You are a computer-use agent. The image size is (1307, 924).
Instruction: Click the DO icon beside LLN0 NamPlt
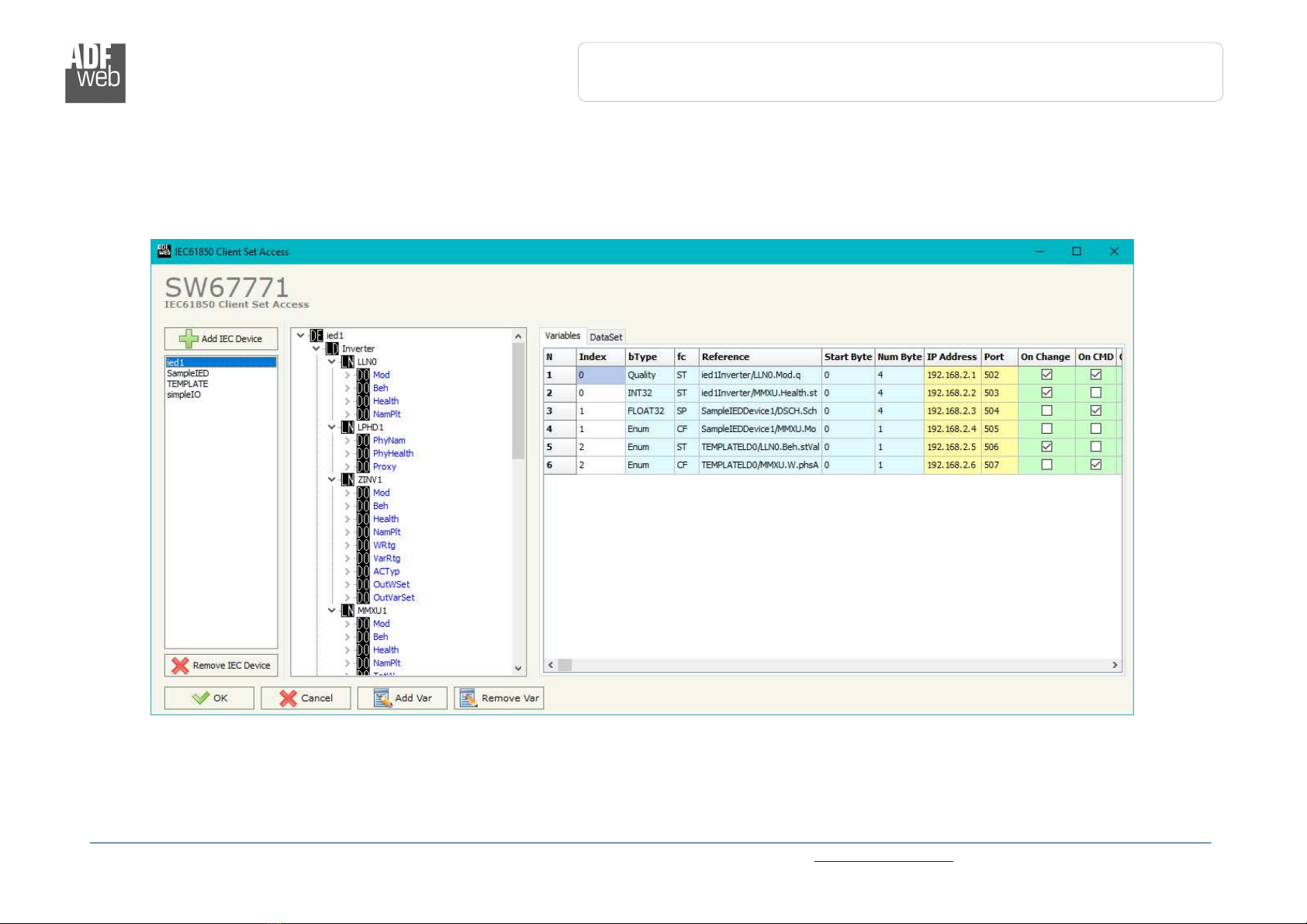(363, 414)
